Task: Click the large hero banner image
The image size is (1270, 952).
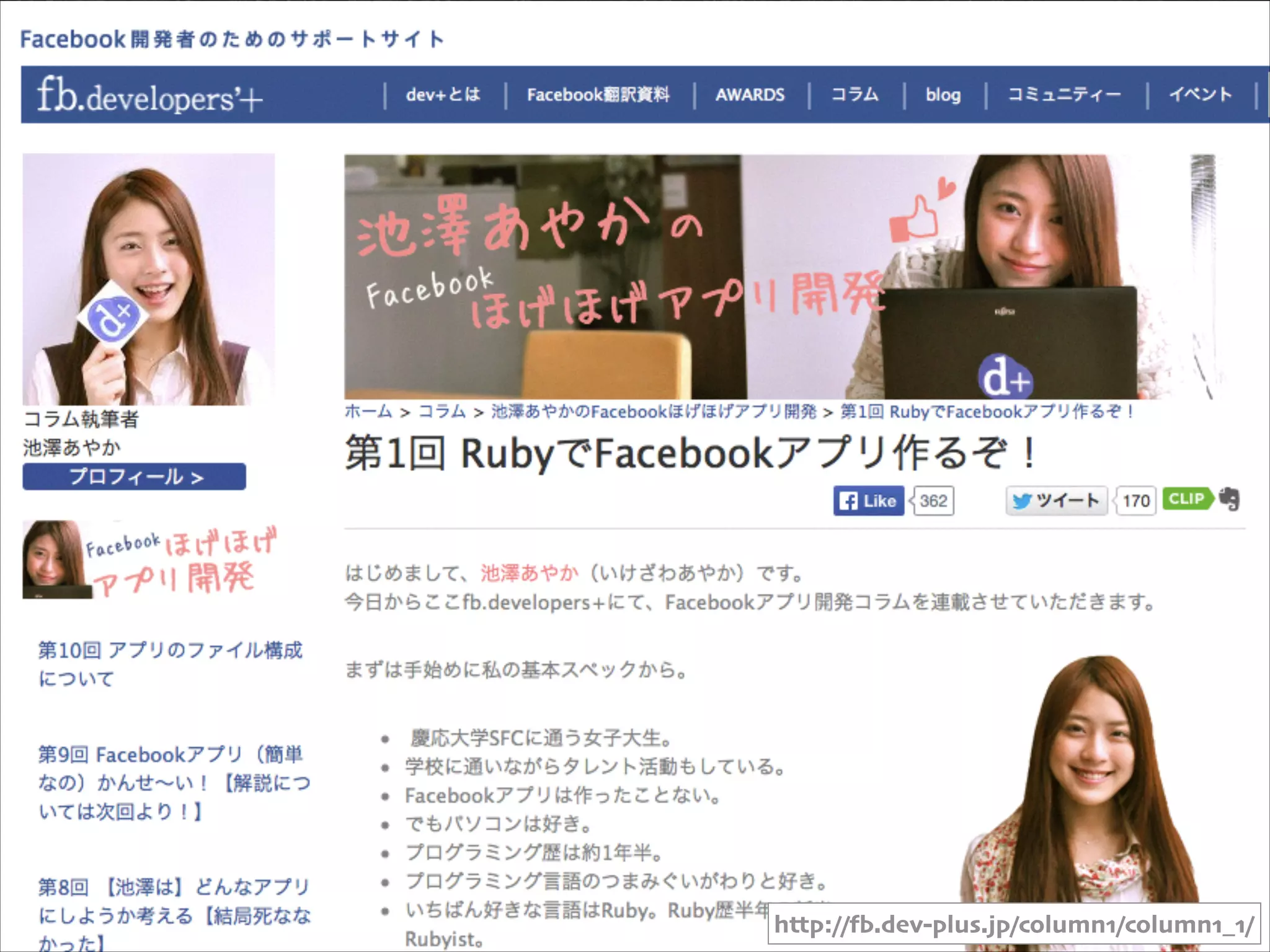Action: coord(779,277)
